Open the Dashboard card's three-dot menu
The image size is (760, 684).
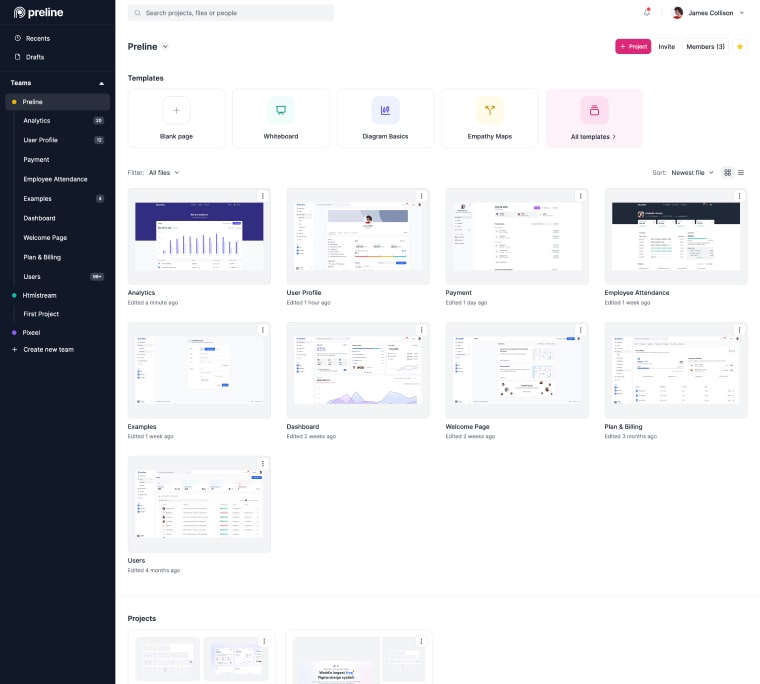click(x=422, y=330)
